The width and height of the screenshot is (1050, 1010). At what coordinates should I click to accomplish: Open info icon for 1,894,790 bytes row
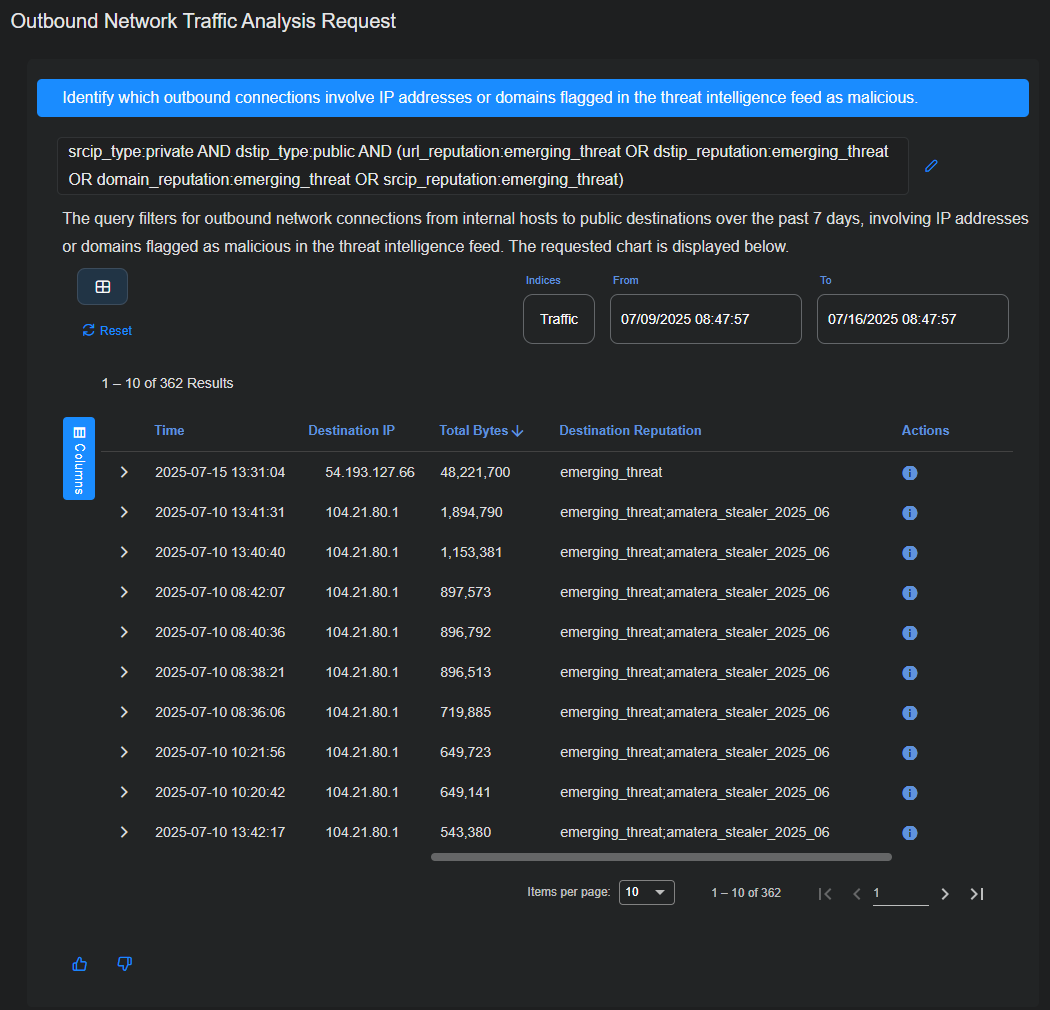[x=910, y=513]
